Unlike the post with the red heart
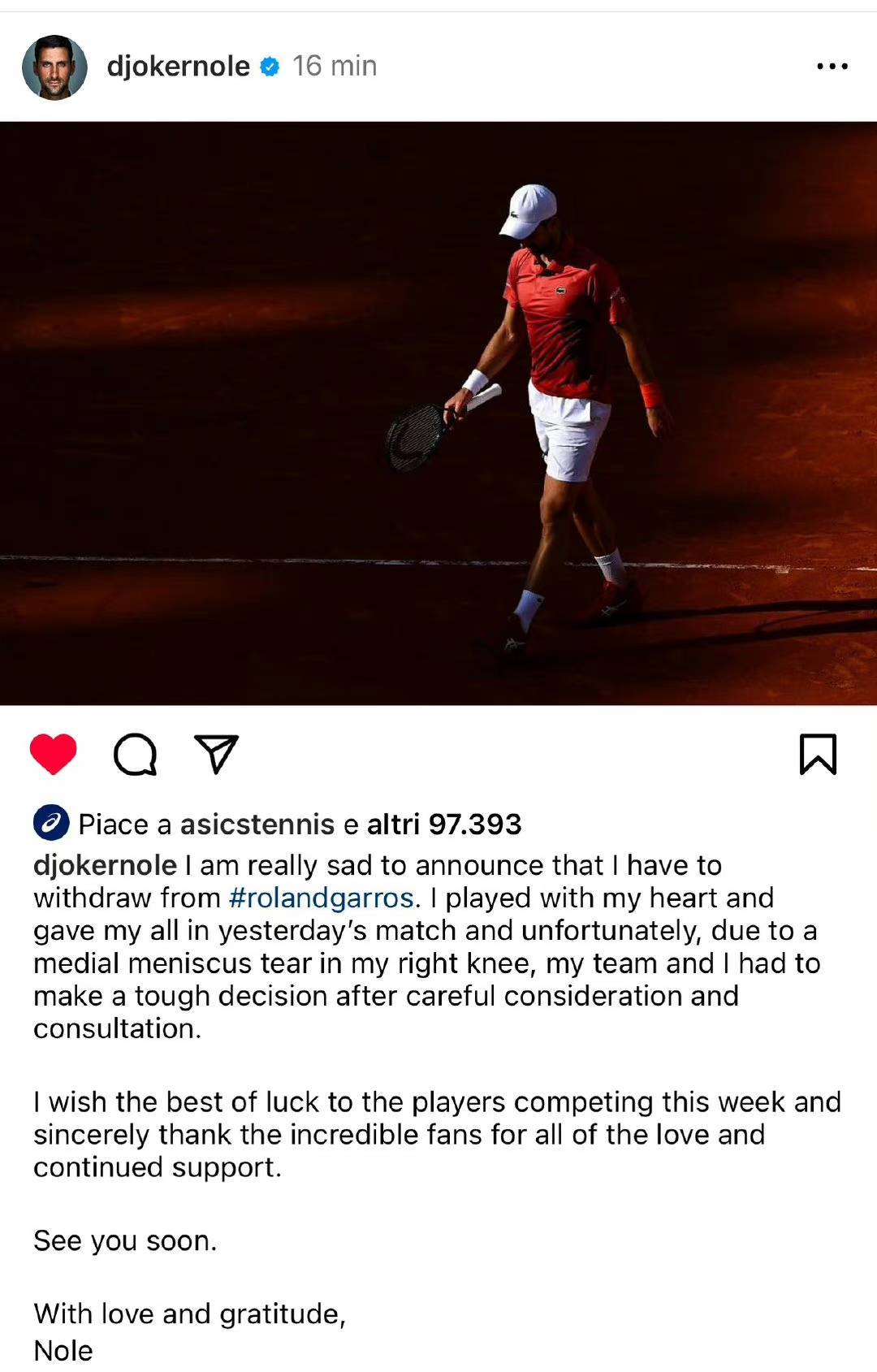Image resolution: width=877 pixels, height=1372 pixels. point(54,754)
